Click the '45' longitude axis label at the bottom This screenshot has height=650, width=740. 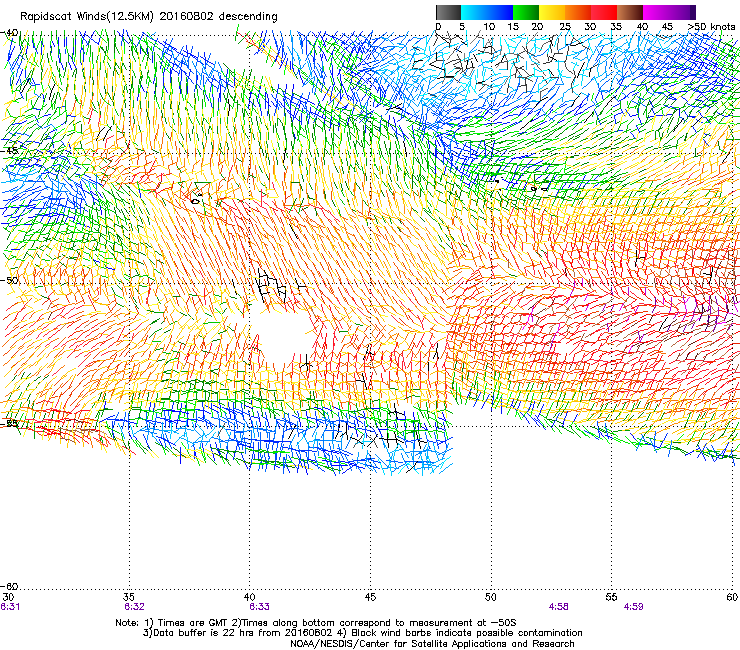tap(370, 597)
